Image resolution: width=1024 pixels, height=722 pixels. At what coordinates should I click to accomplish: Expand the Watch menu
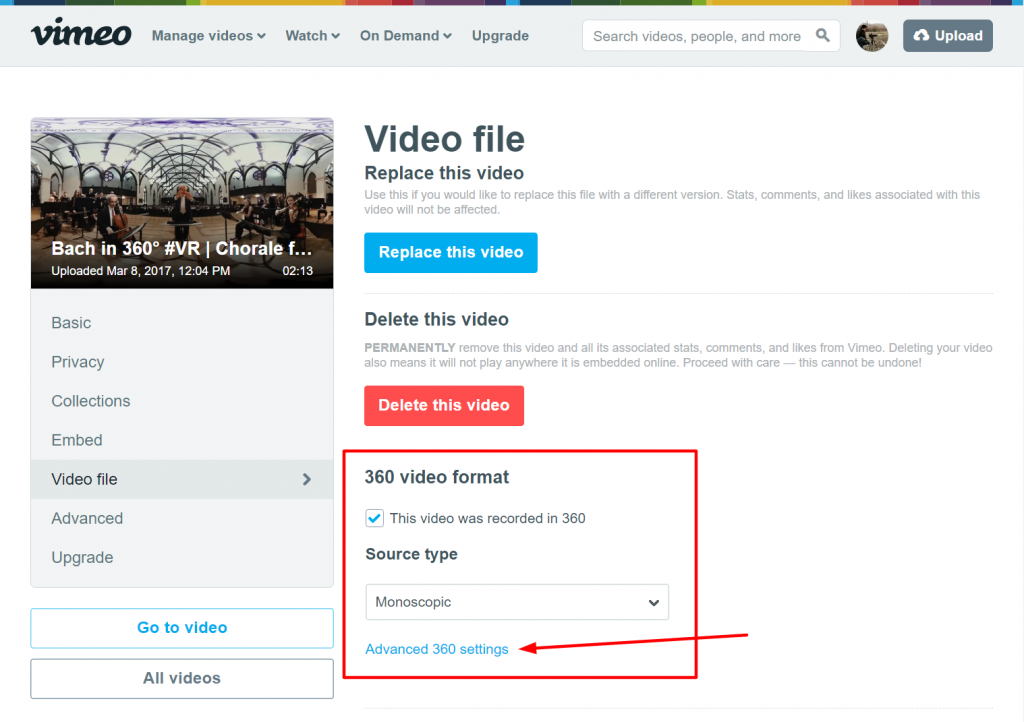312,36
